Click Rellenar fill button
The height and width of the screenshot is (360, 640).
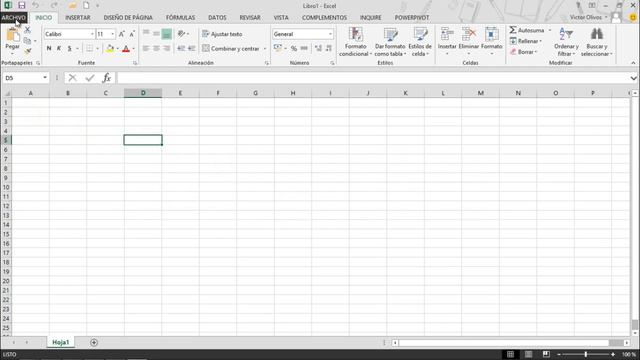[x=526, y=41]
